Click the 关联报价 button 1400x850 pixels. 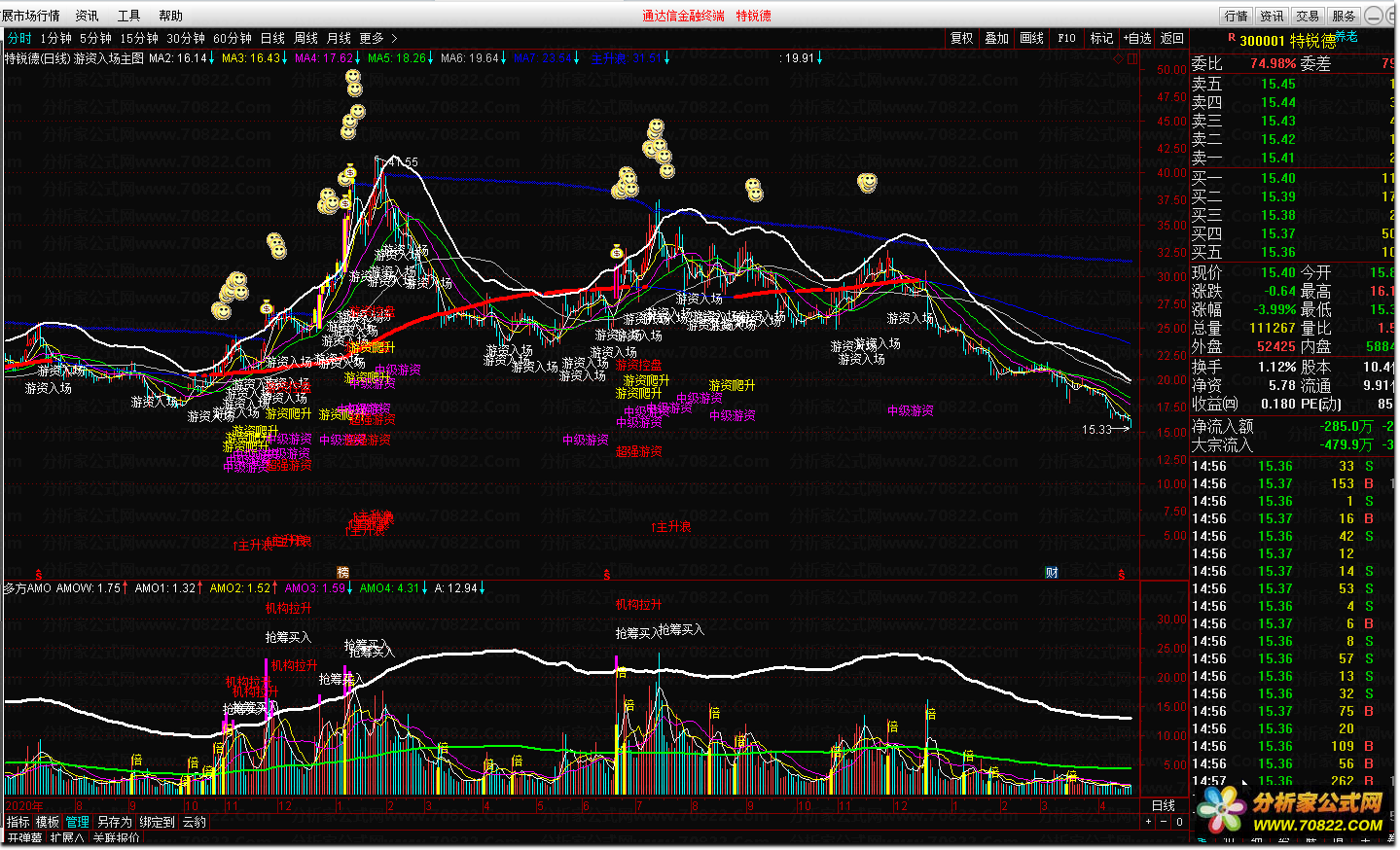116,837
